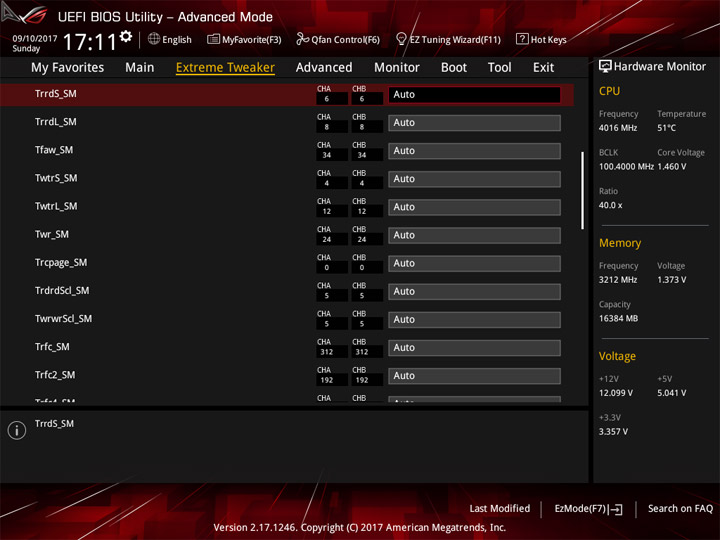
Task: Click the +12V reading 12.099 V
Action: coord(615,393)
